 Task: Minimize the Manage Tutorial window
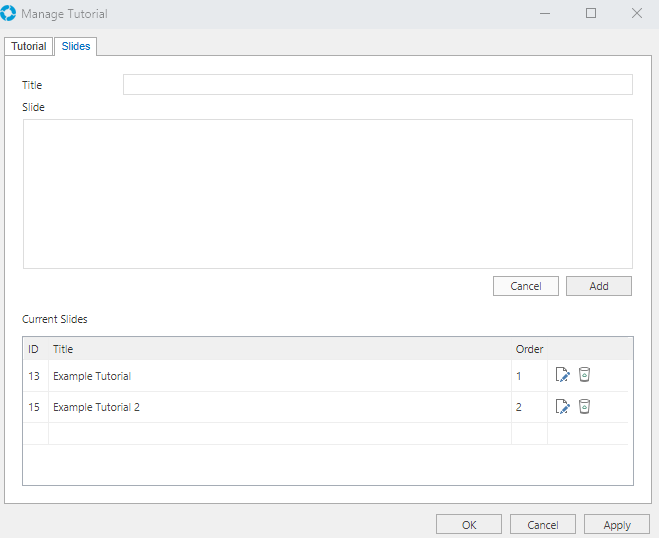pyautogui.click(x=545, y=14)
